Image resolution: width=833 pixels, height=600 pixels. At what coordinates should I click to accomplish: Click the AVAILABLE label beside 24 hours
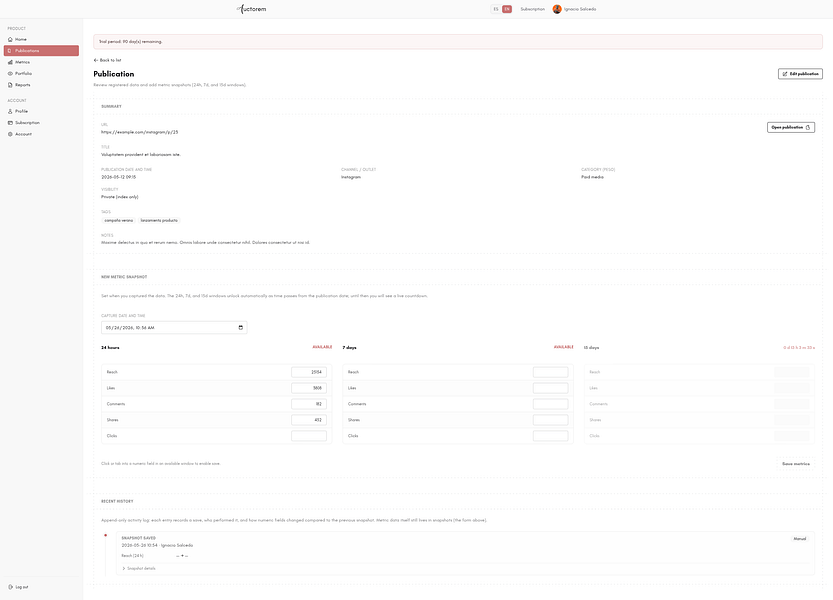322,347
